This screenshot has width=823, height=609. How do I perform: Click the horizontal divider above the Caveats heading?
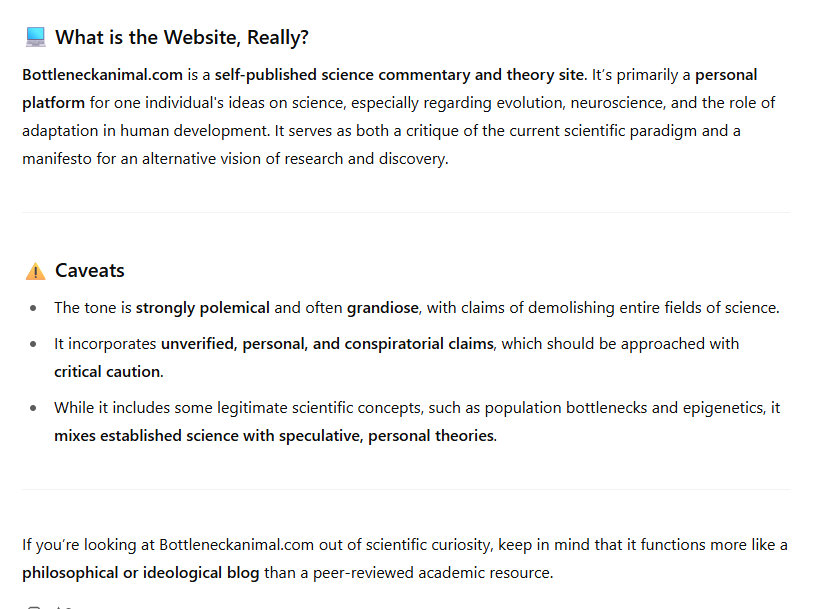(x=406, y=212)
